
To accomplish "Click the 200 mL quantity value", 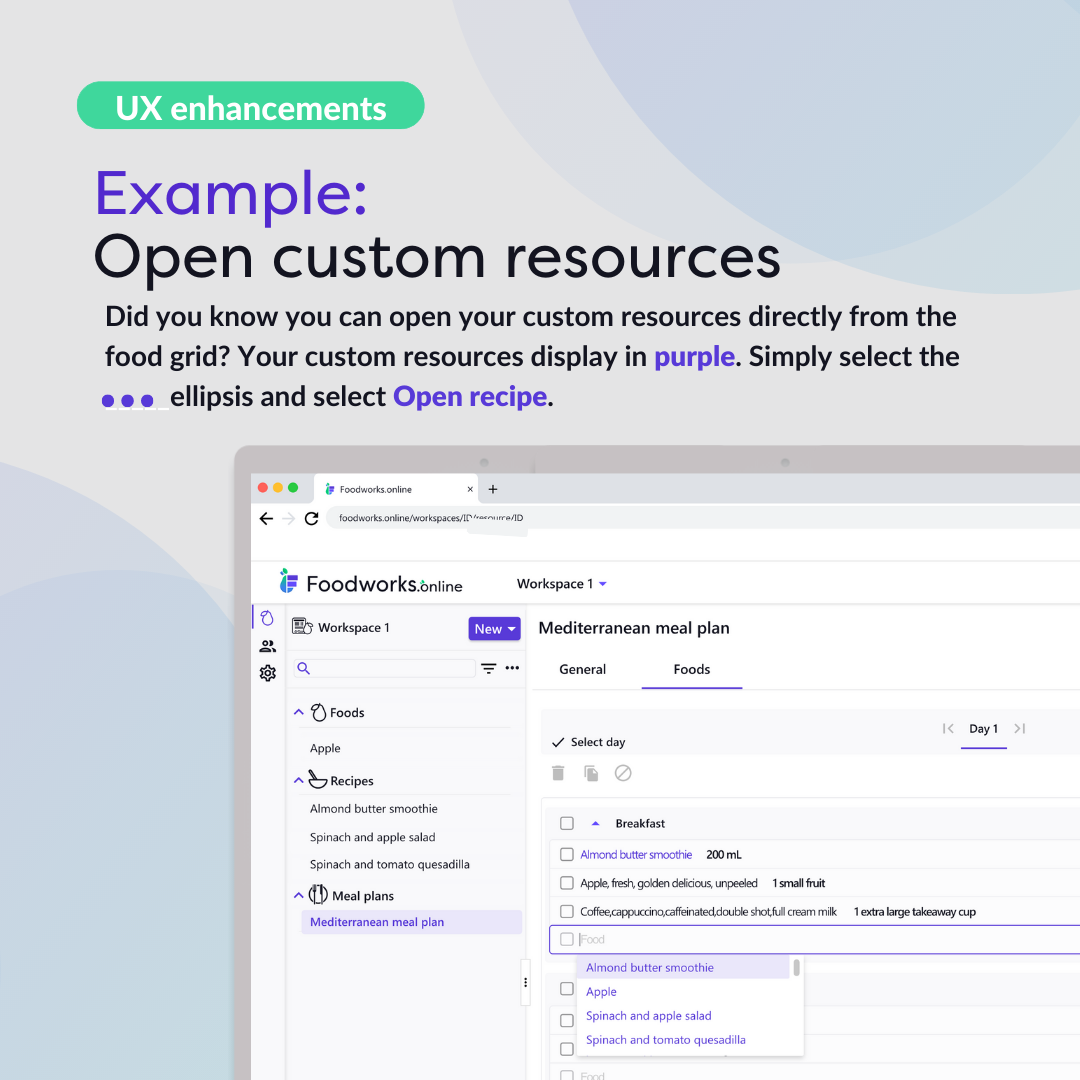I will pos(724,854).
